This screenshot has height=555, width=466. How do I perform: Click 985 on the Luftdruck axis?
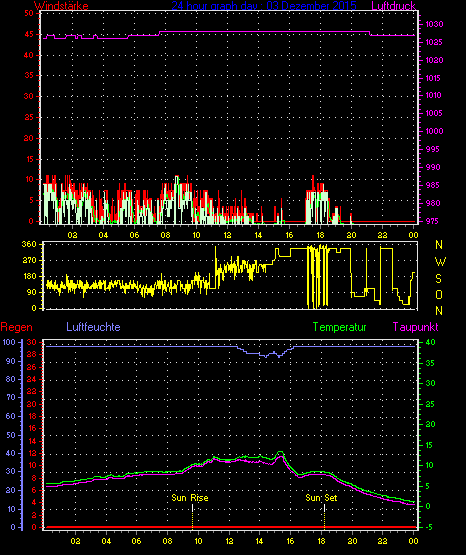tap(432, 185)
